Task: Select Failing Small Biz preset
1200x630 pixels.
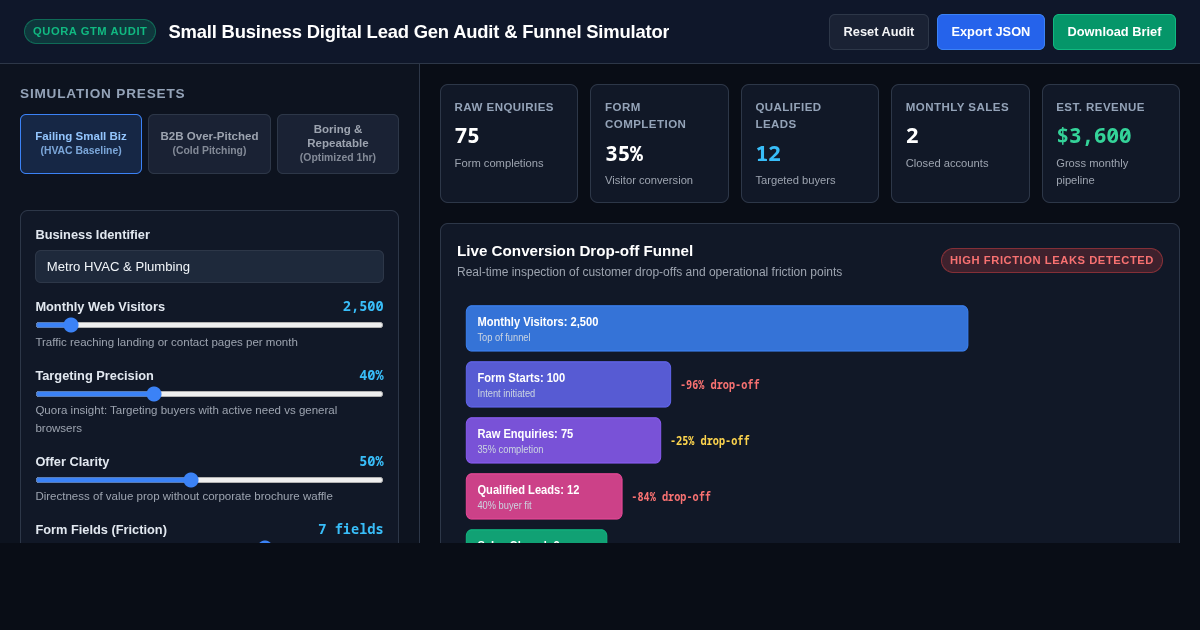Action: pos(81,144)
